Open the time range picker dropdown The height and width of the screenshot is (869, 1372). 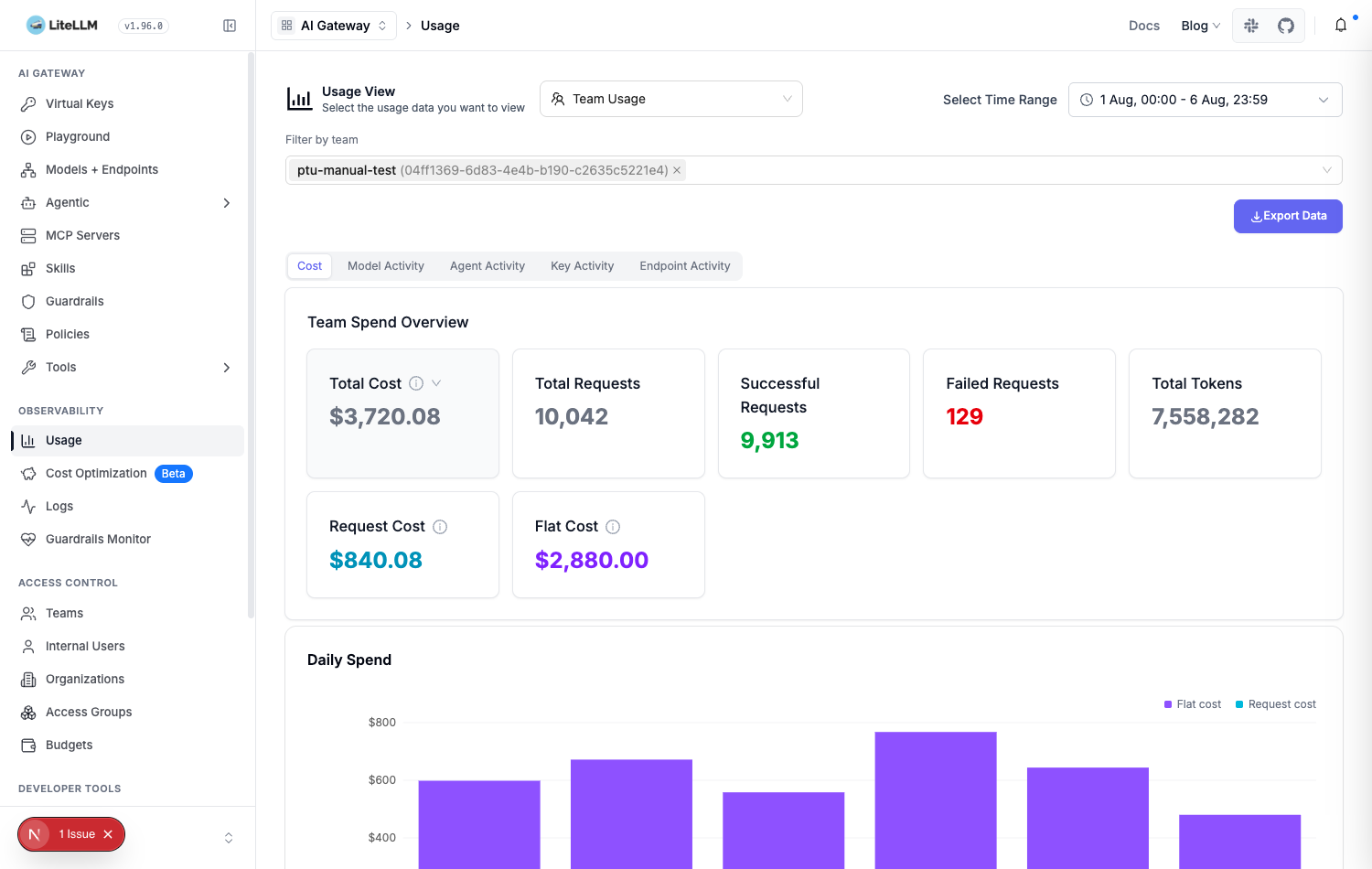pyautogui.click(x=1205, y=100)
